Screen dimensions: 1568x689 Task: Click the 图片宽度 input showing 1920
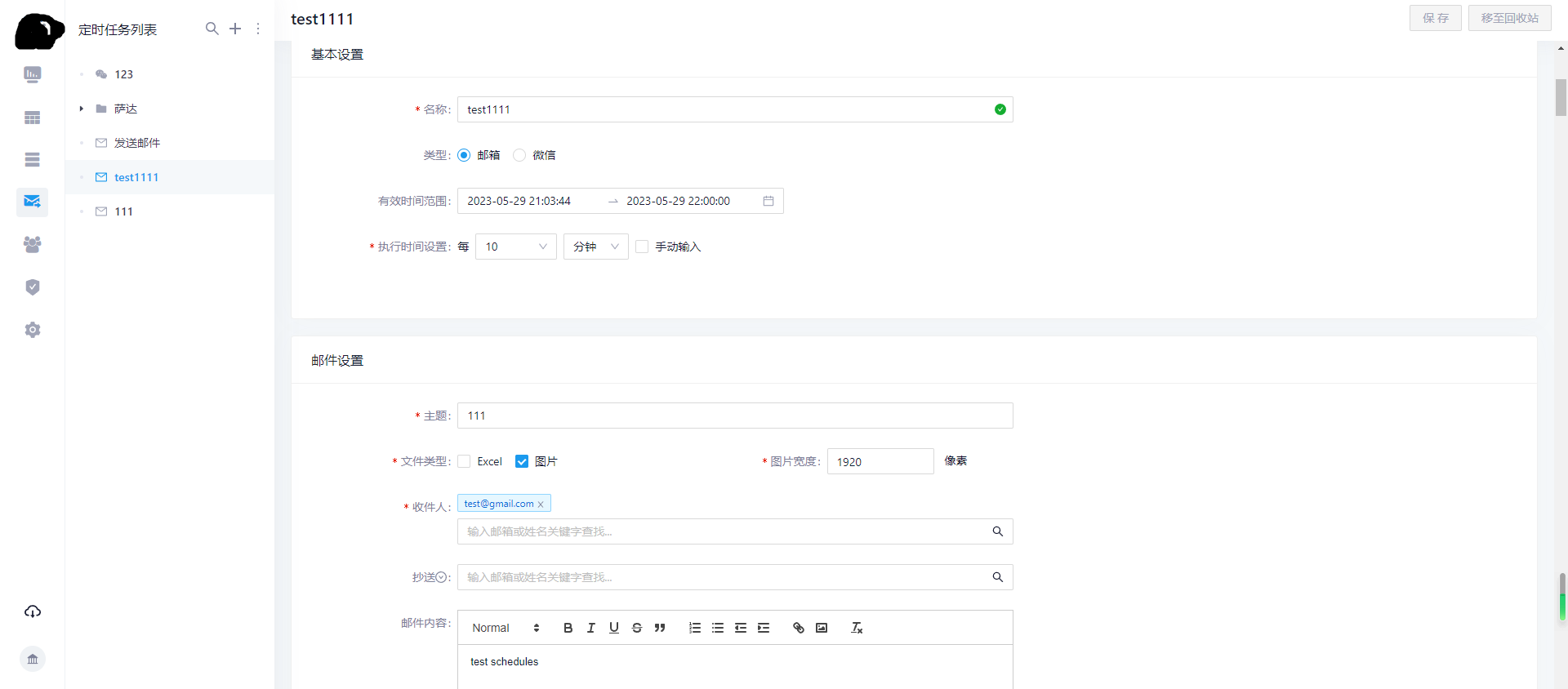[x=880, y=461]
